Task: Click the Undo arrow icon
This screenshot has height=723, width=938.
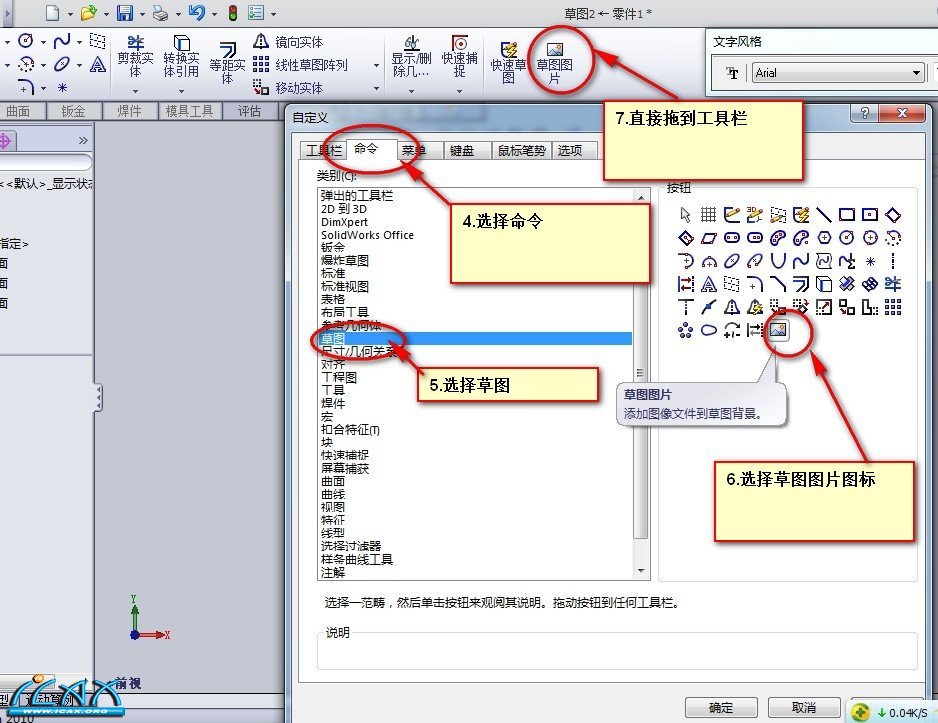Action: click(197, 13)
